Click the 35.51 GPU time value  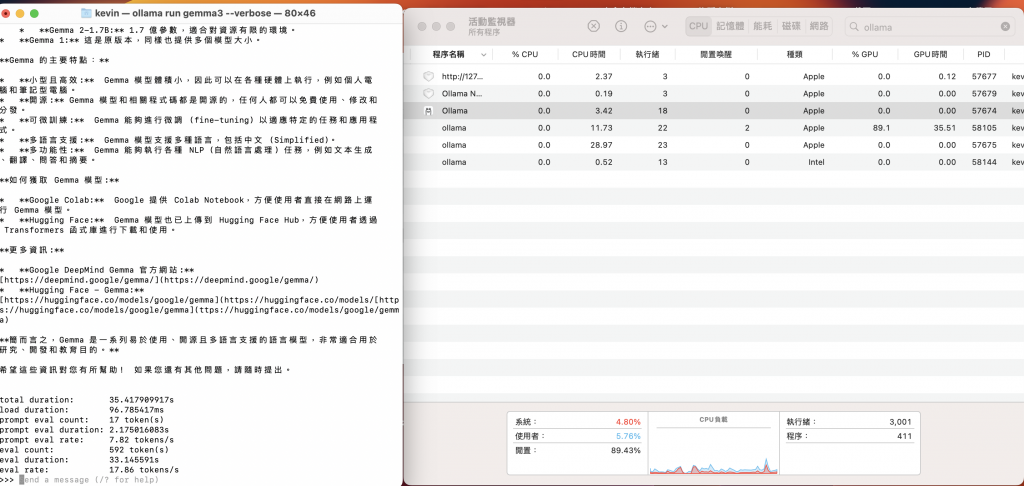(945, 128)
